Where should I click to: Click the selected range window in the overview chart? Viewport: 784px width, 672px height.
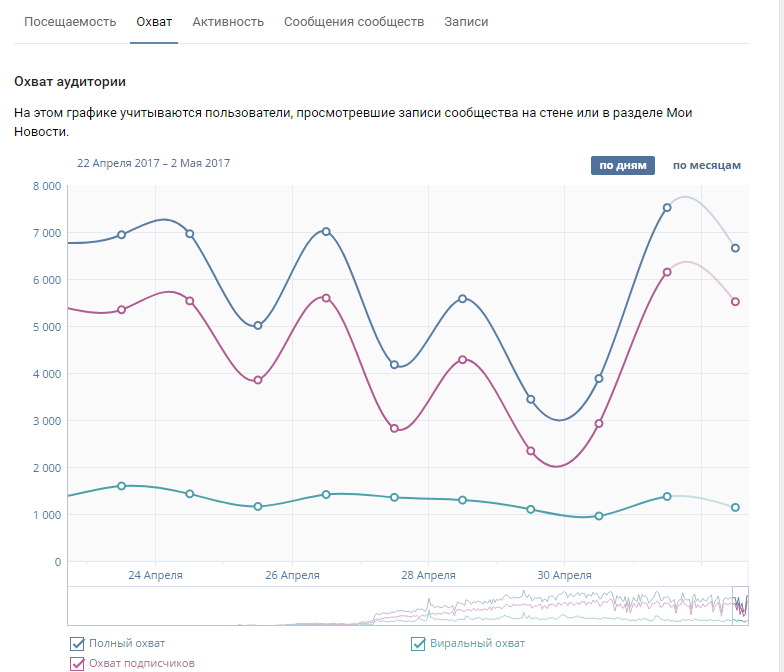(740, 605)
